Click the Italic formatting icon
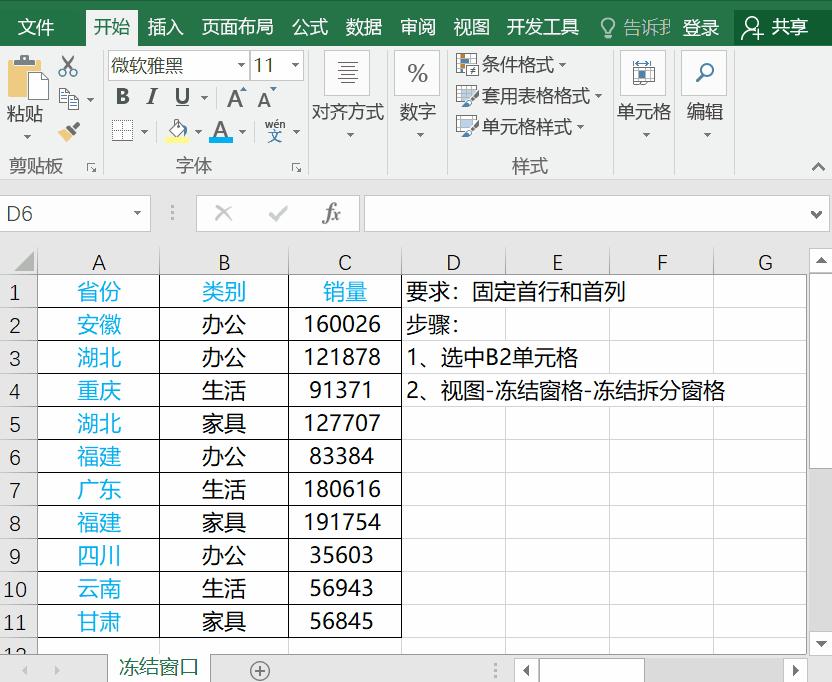Image resolution: width=832 pixels, height=682 pixels. (151, 95)
